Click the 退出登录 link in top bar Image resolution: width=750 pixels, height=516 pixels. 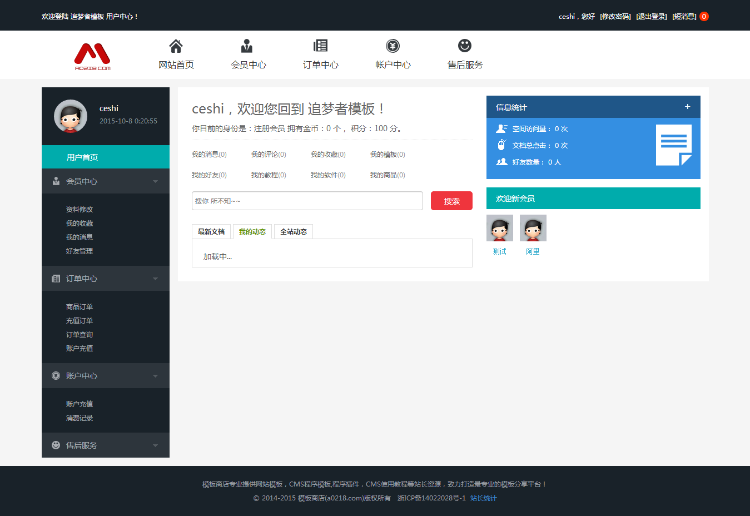[x=651, y=16]
